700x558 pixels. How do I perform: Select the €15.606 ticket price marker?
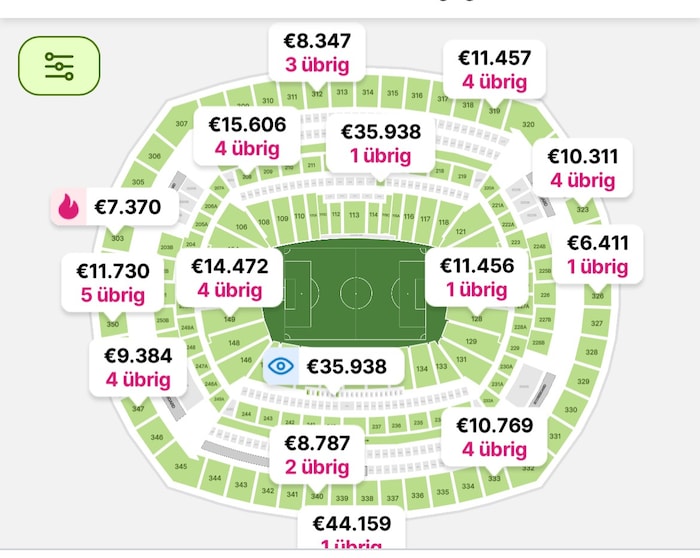247,137
